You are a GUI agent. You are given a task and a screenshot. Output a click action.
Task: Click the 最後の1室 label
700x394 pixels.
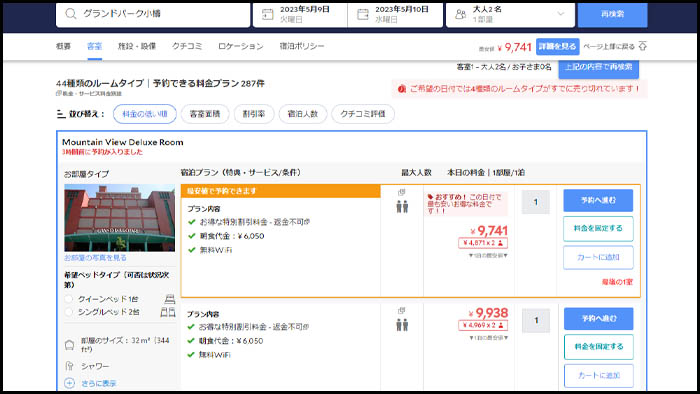pyautogui.click(x=617, y=282)
